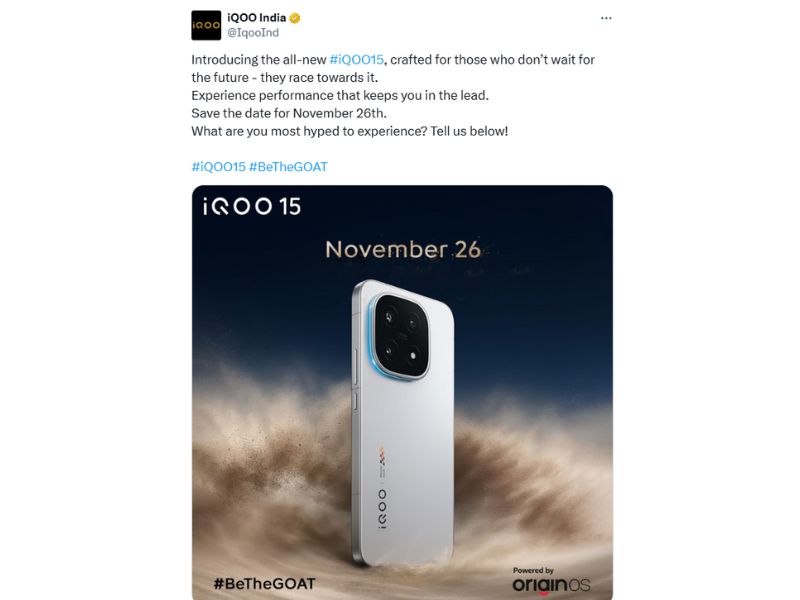800x600 pixels.
Task: Click the Powered by label on the poster
Action: point(533,570)
